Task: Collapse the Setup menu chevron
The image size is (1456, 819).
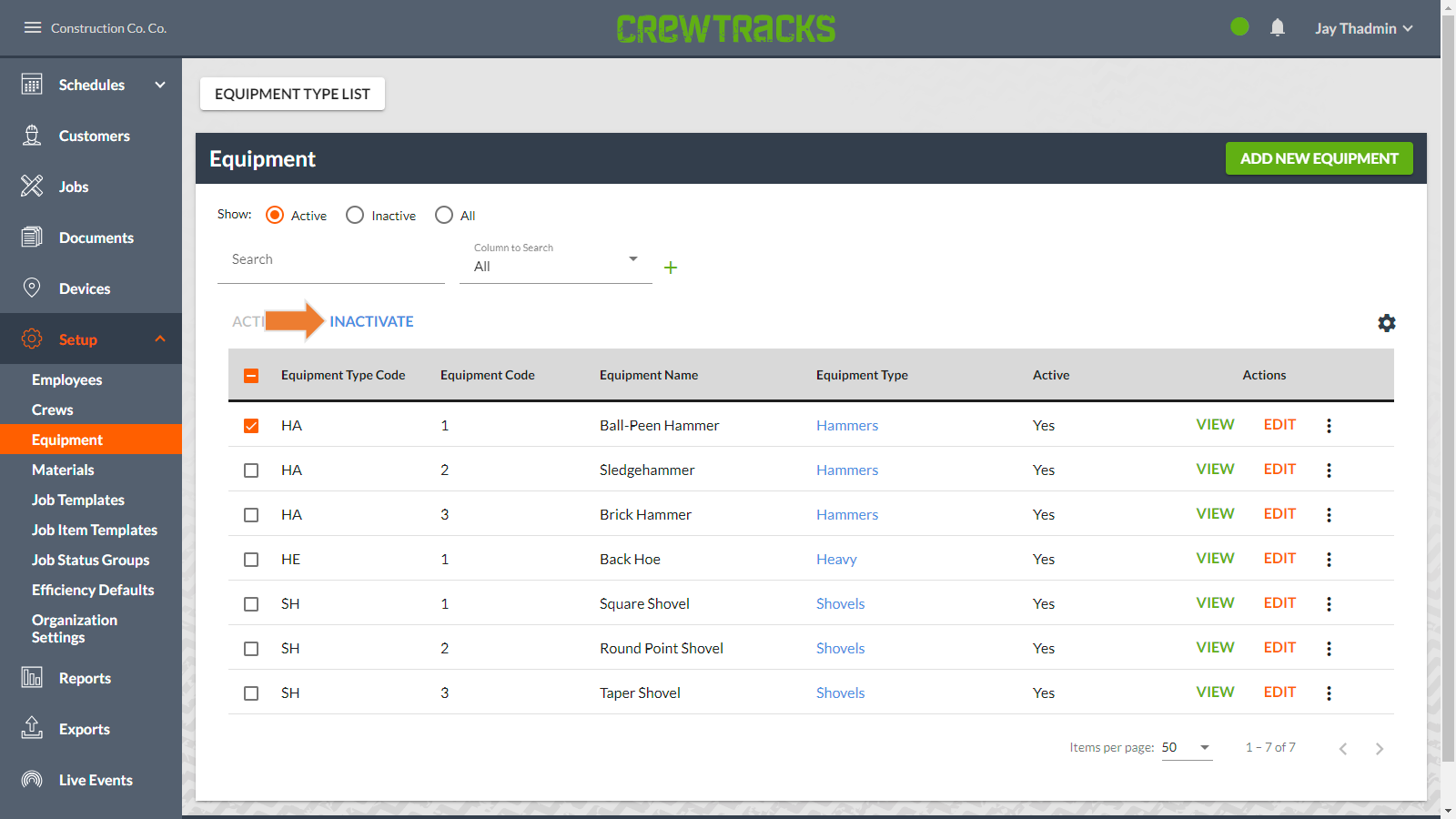Action: click(x=160, y=339)
